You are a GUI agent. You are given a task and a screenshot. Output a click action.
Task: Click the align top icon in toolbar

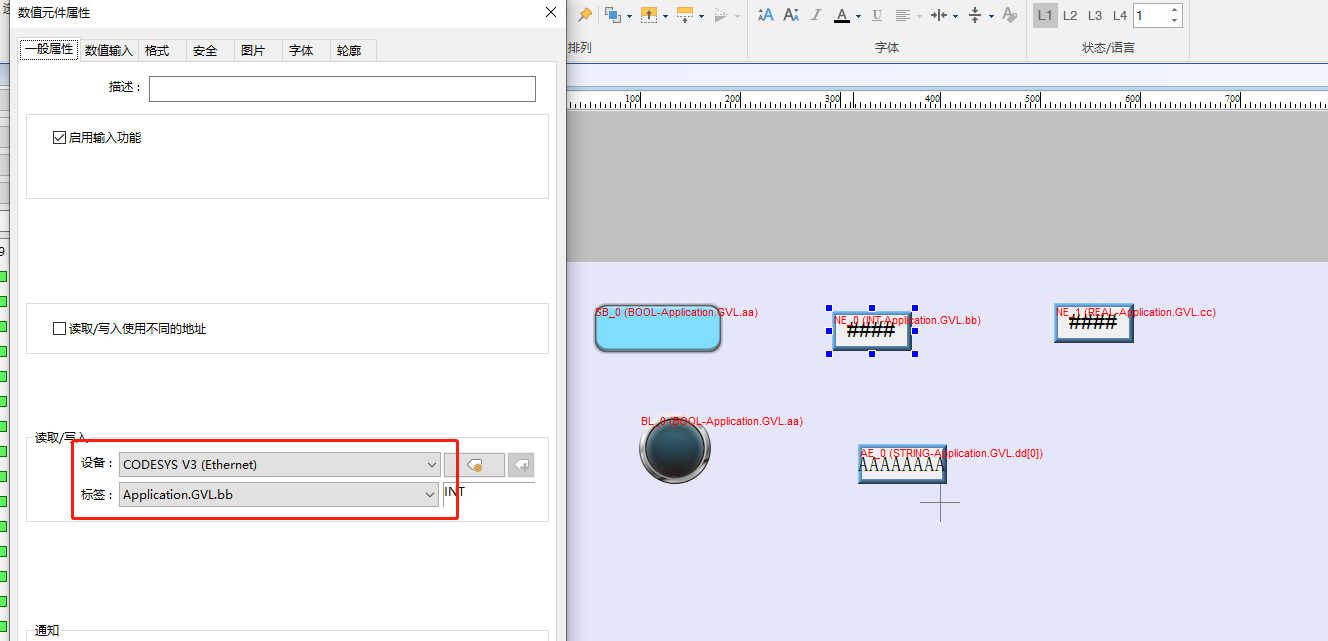[648, 15]
